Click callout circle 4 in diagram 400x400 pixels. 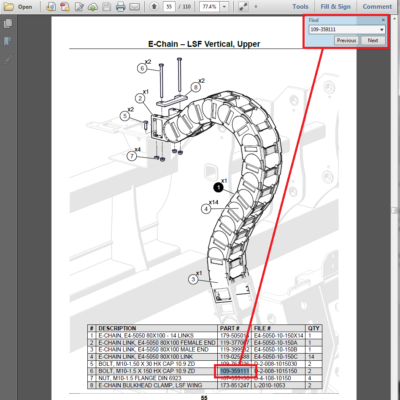tap(206, 209)
